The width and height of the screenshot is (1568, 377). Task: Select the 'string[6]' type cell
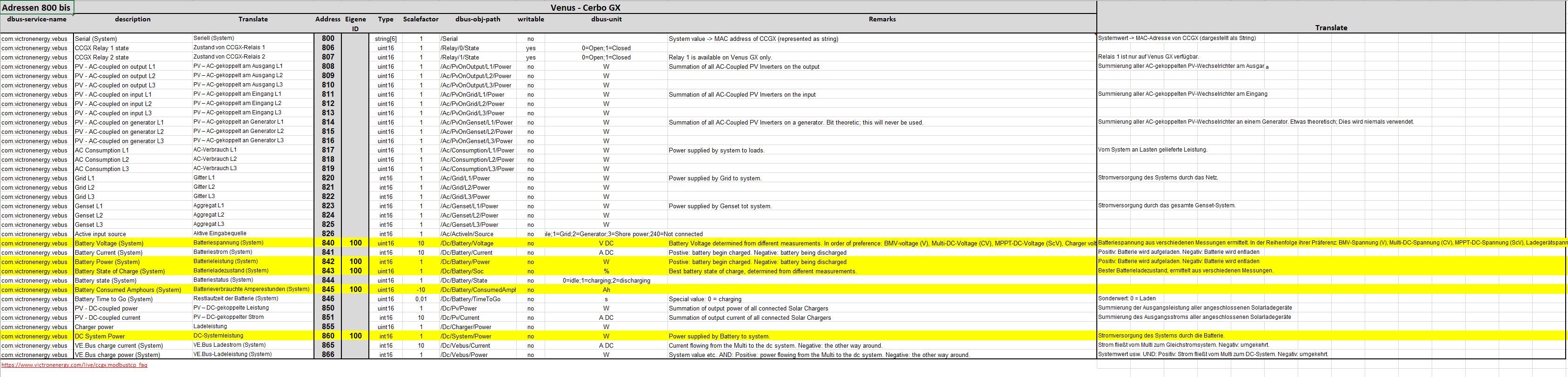click(385, 38)
